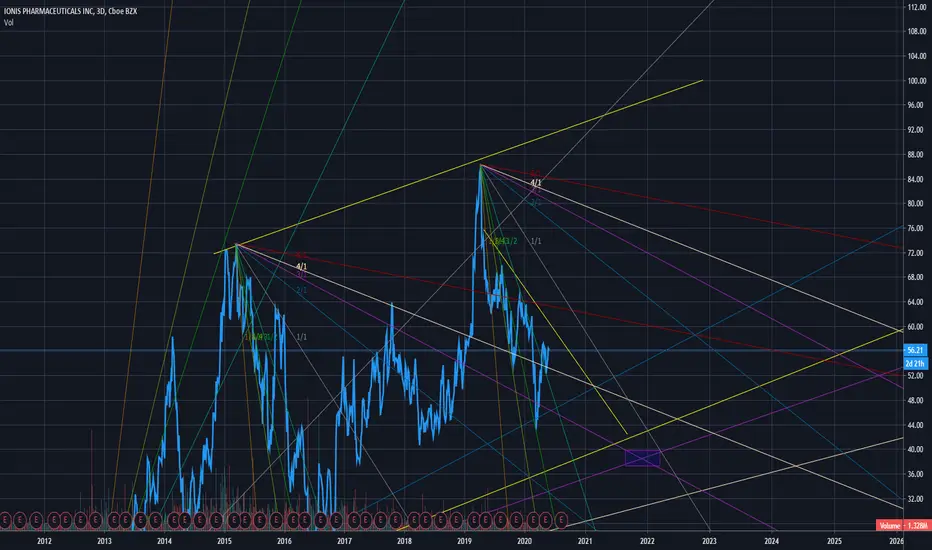The width and height of the screenshot is (932, 550).
Task: Click the 1/1 fan label near 2016
Action: (301, 337)
